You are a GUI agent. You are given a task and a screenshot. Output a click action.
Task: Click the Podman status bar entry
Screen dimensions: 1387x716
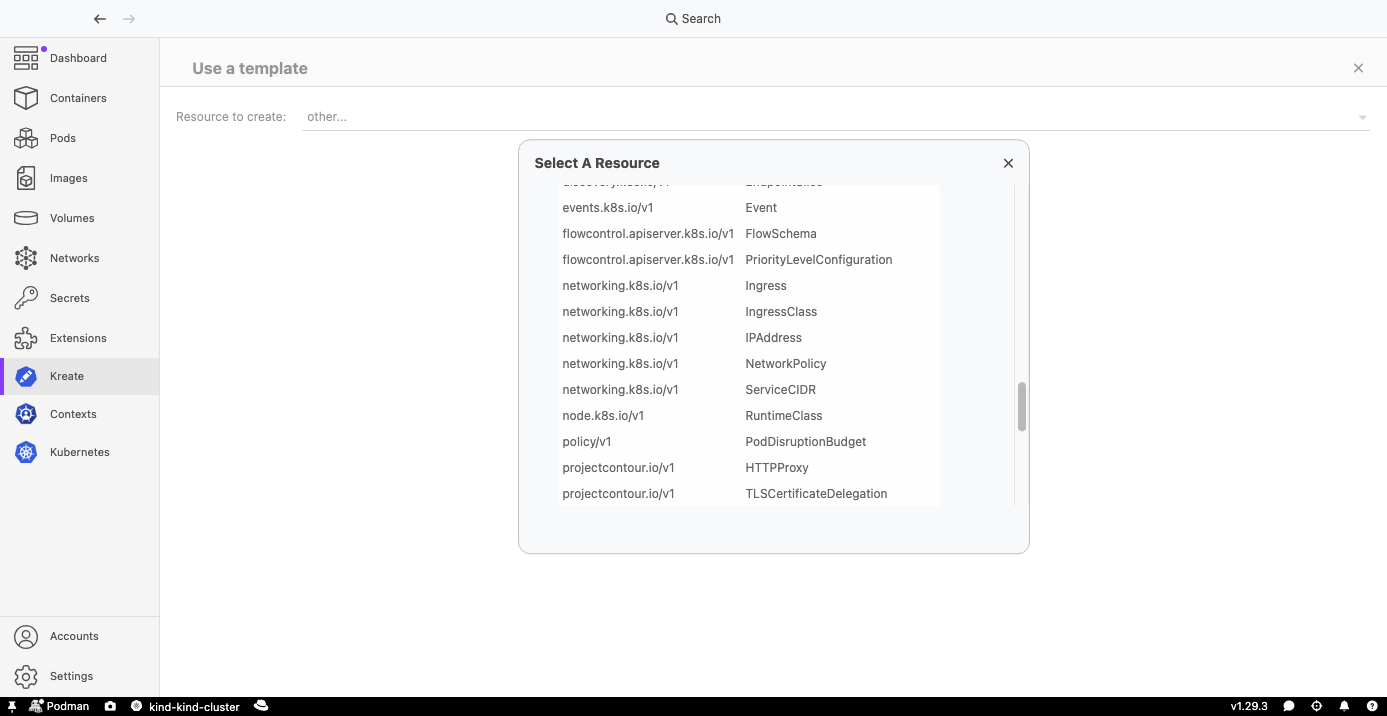click(59, 706)
